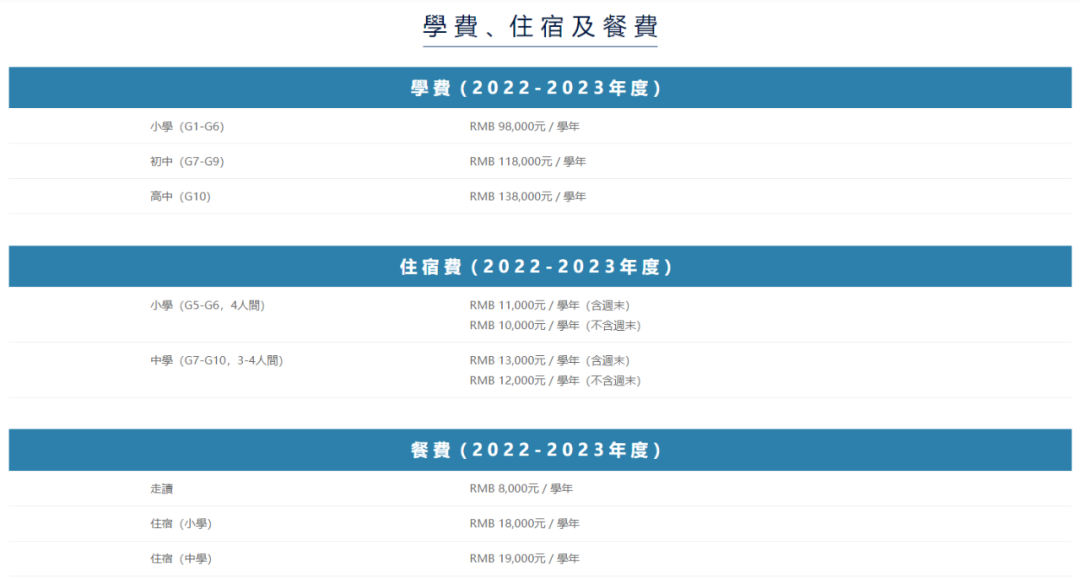Click the 中學 (G7-G10, 3-4人間) boarding label

point(216,360)
